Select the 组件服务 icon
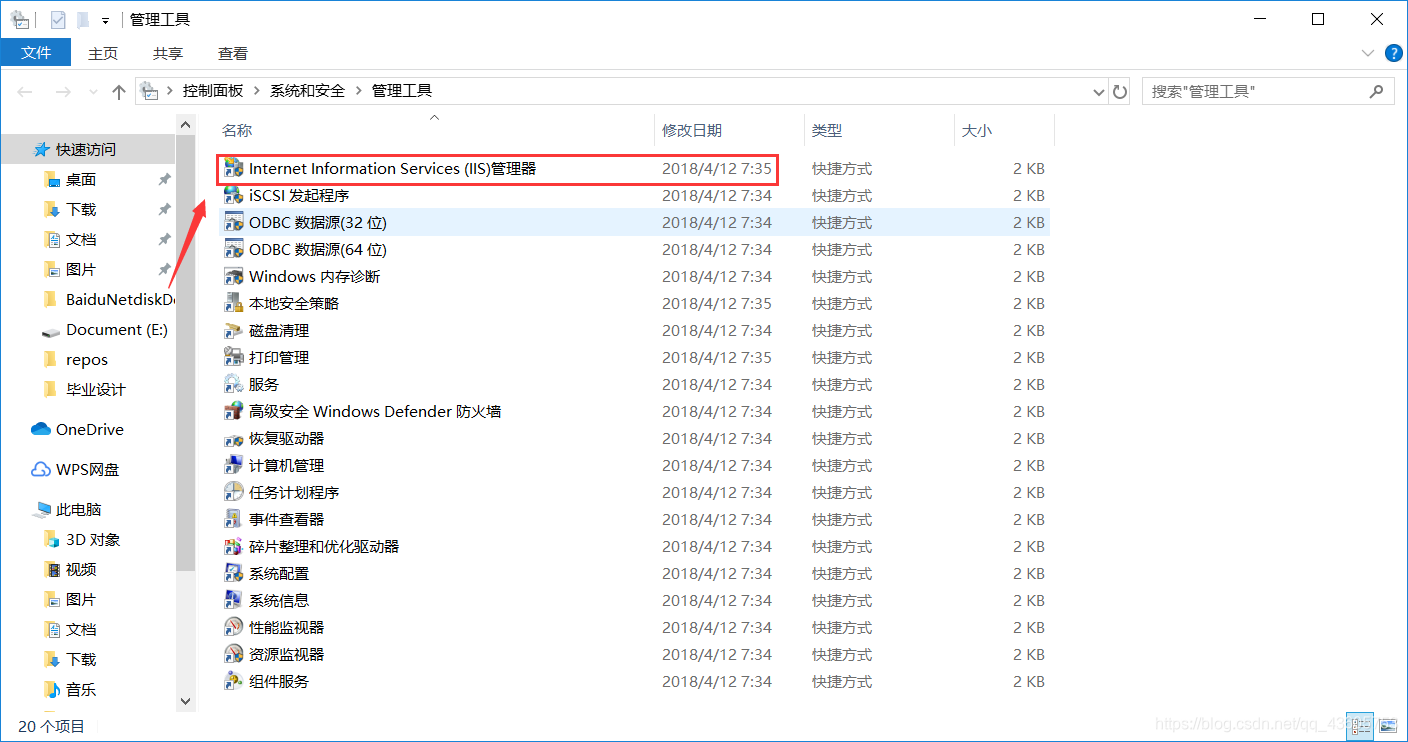Viewport: 1408px width, 742px height. [x=233, y=681]
